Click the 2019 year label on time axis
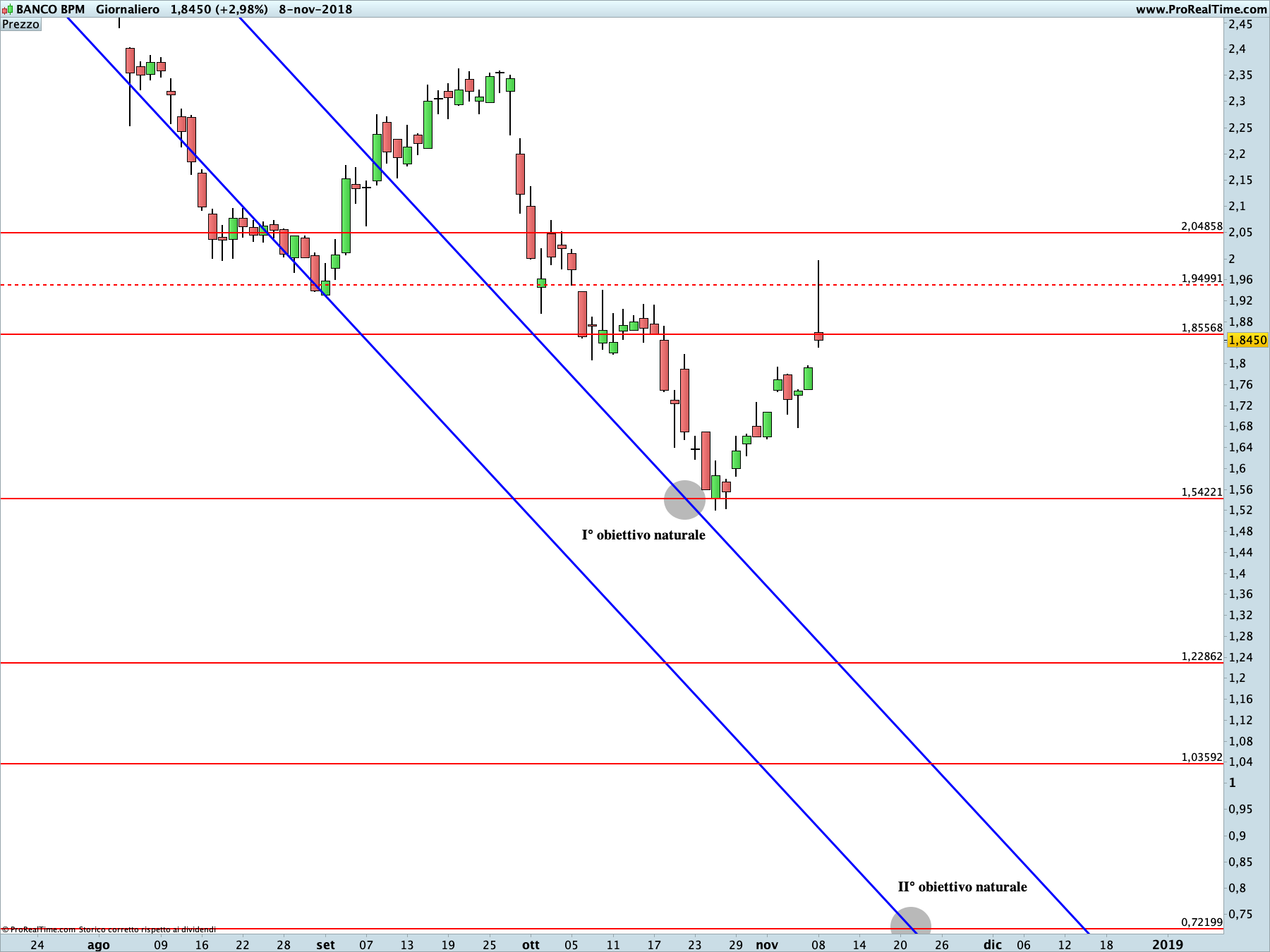1270x952 pixels. 1168,945
